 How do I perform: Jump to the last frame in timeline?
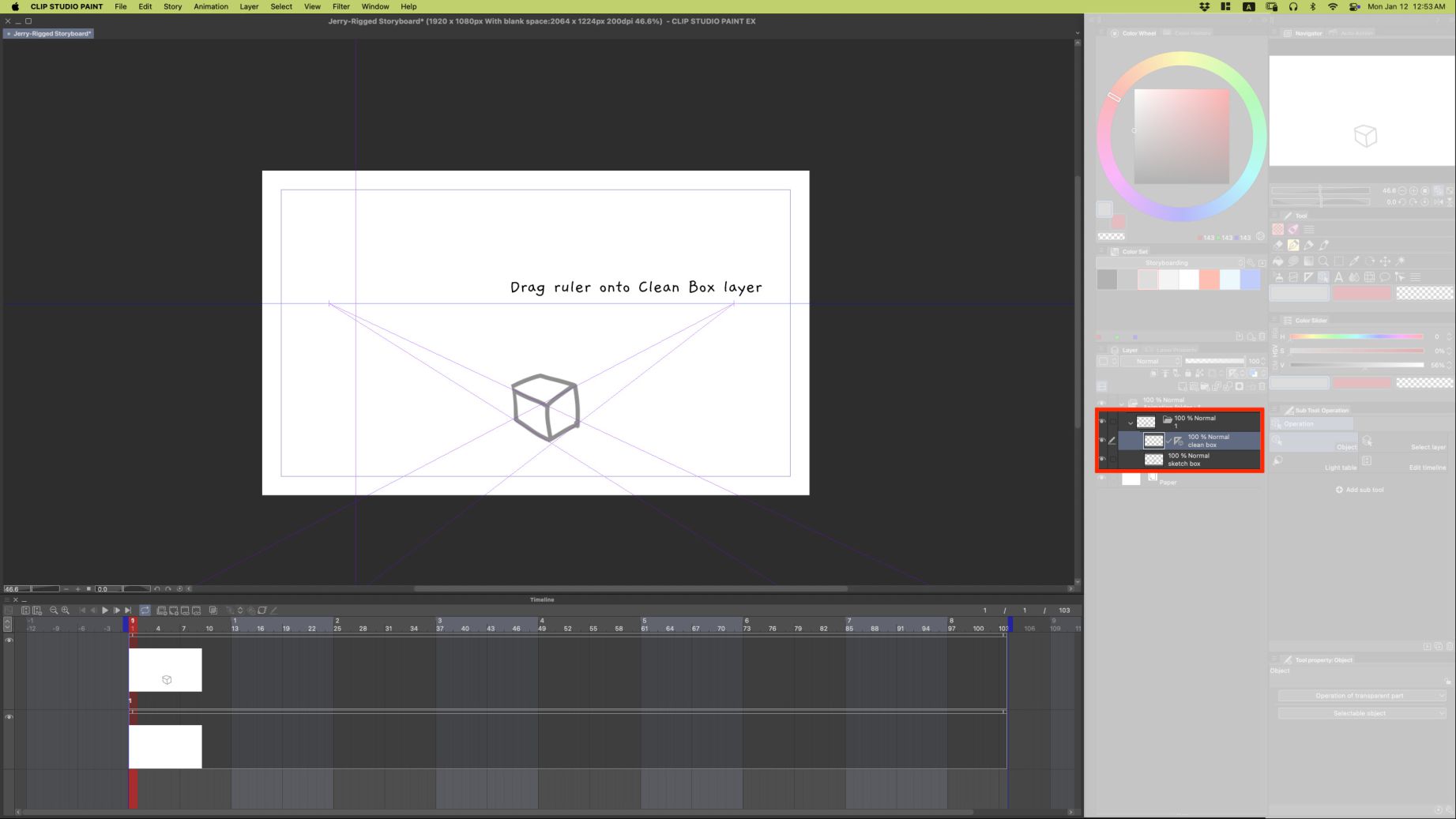coord(128,610)
